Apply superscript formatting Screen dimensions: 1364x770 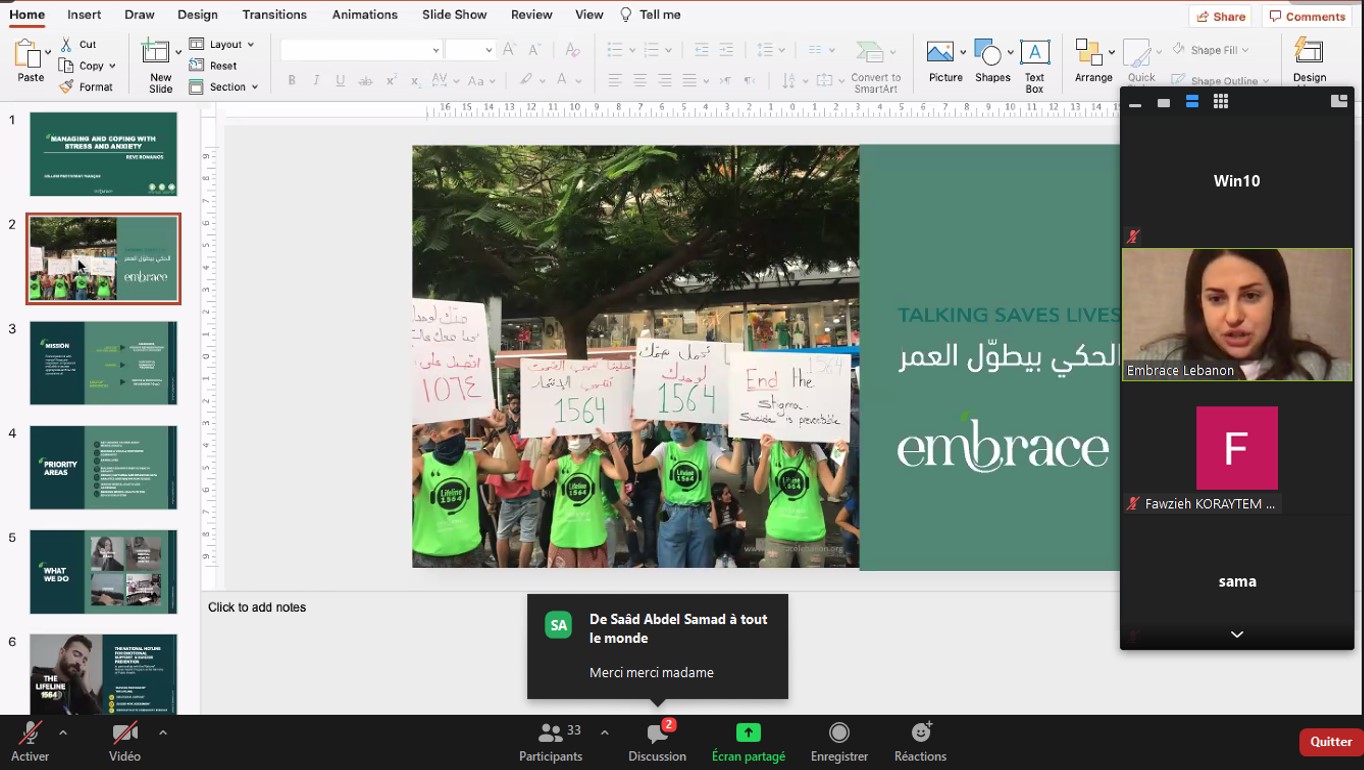pyautogui.click(x=391, y=81)
